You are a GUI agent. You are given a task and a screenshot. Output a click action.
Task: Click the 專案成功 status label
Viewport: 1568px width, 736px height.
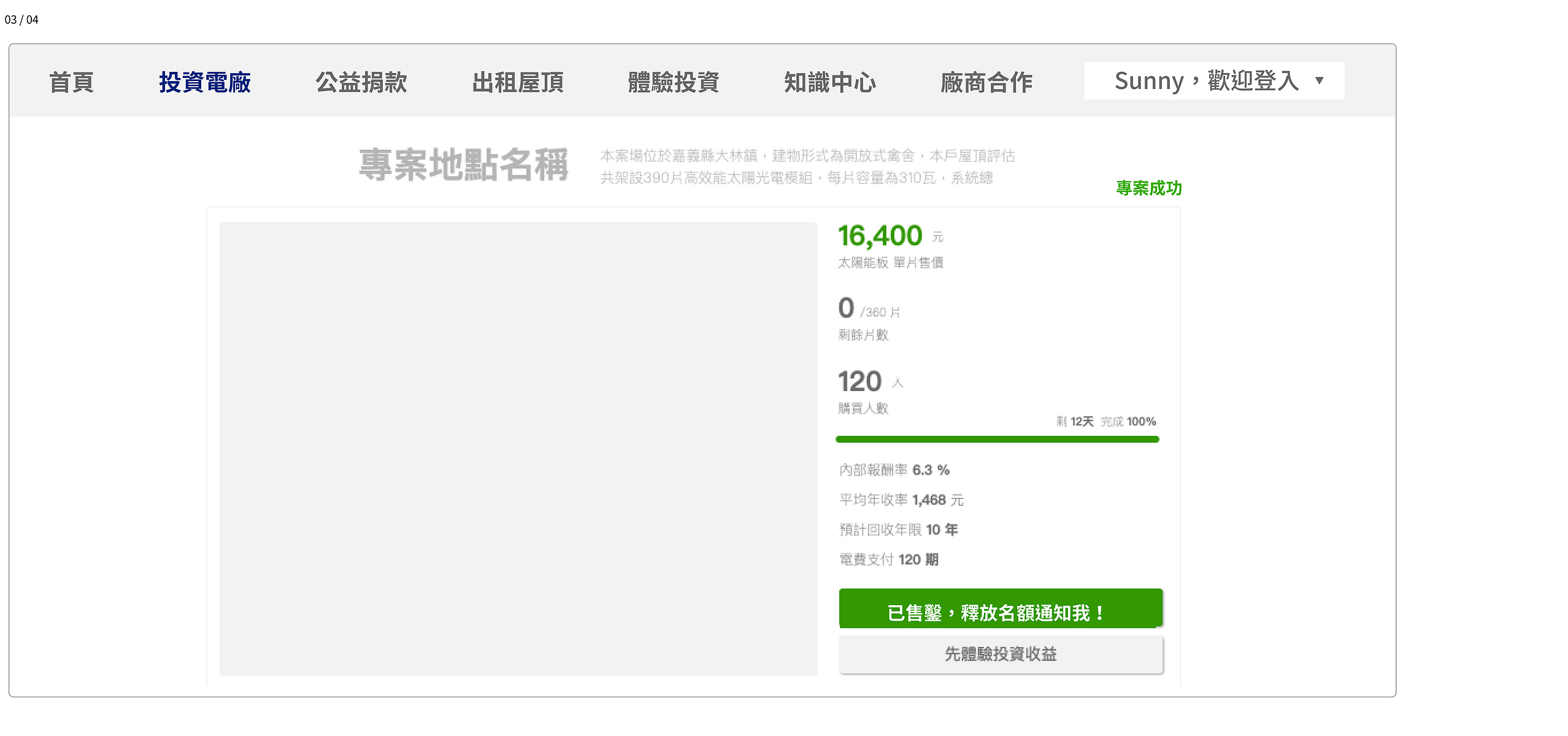(x=1149, y=188)
